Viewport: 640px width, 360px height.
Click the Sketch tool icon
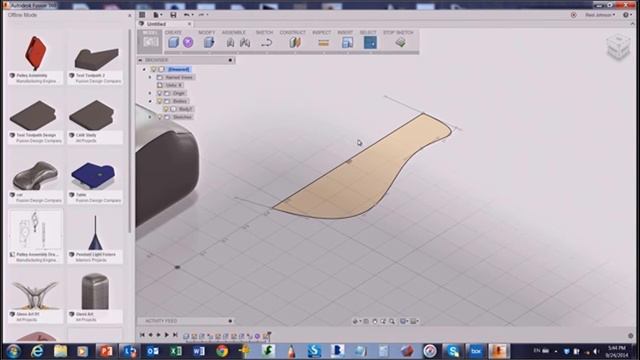tap(267, 42)
